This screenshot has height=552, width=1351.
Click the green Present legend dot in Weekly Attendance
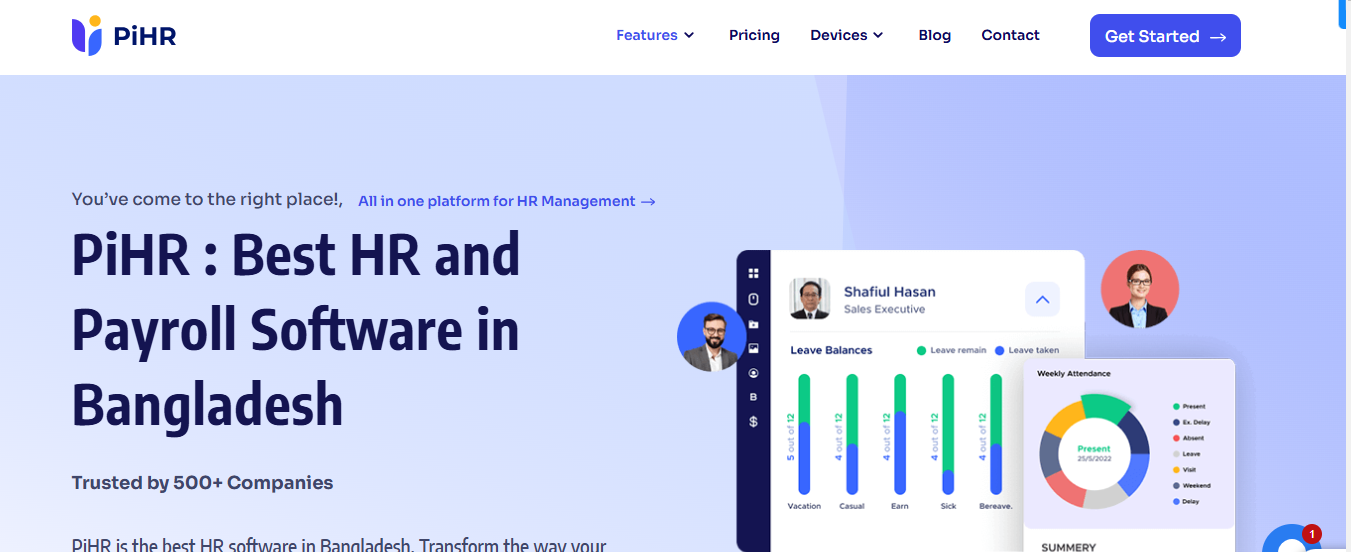tap(1176, 407)
